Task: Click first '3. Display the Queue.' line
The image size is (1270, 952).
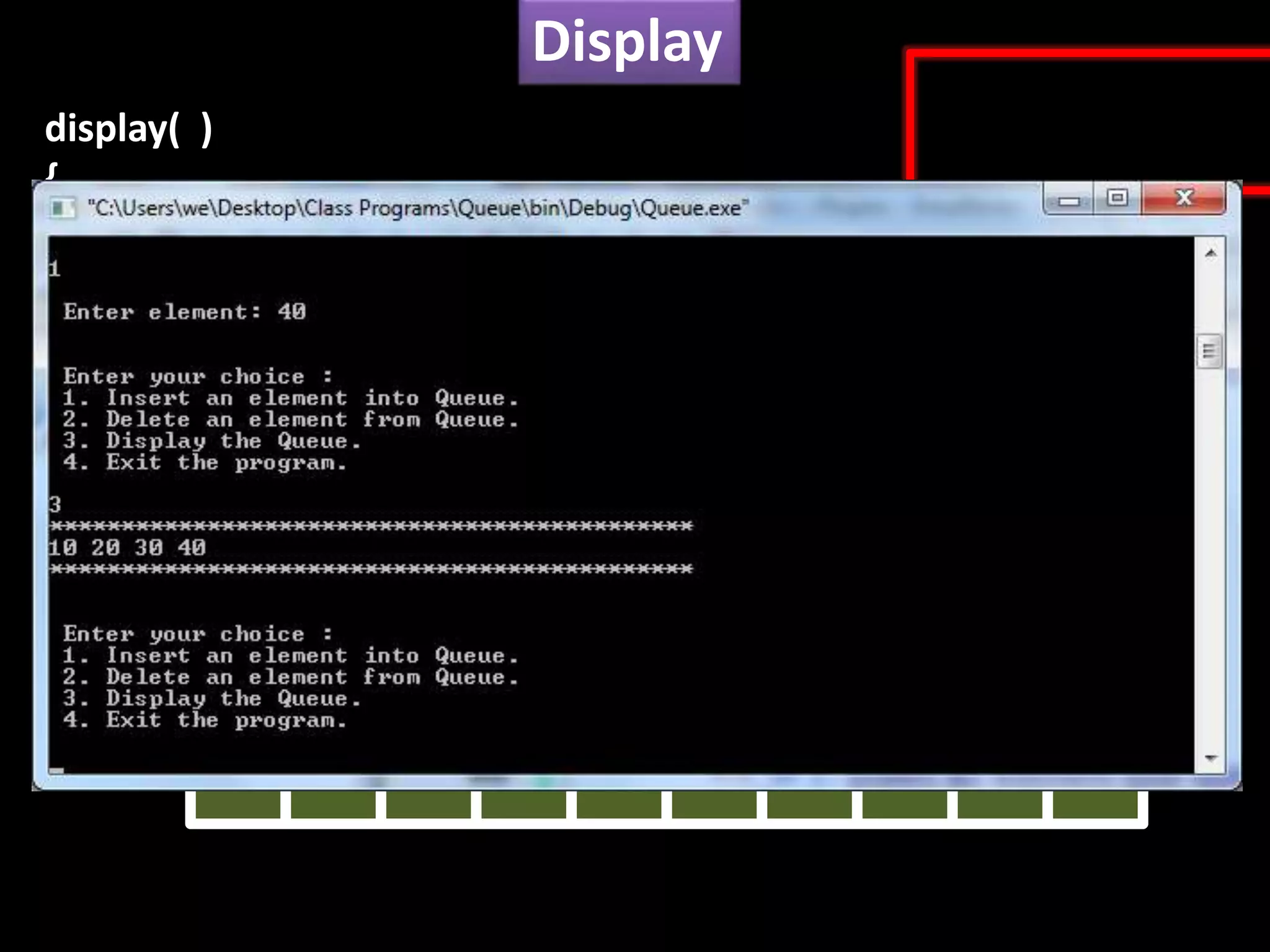Action: 211,441
